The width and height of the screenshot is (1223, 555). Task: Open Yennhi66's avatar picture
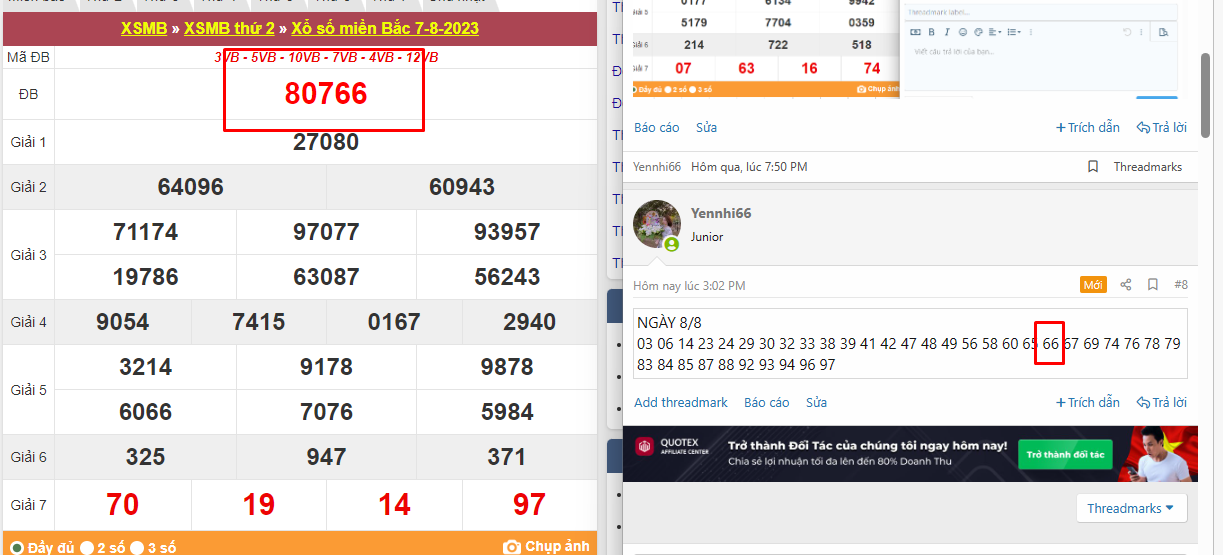(x=657, y=224)
